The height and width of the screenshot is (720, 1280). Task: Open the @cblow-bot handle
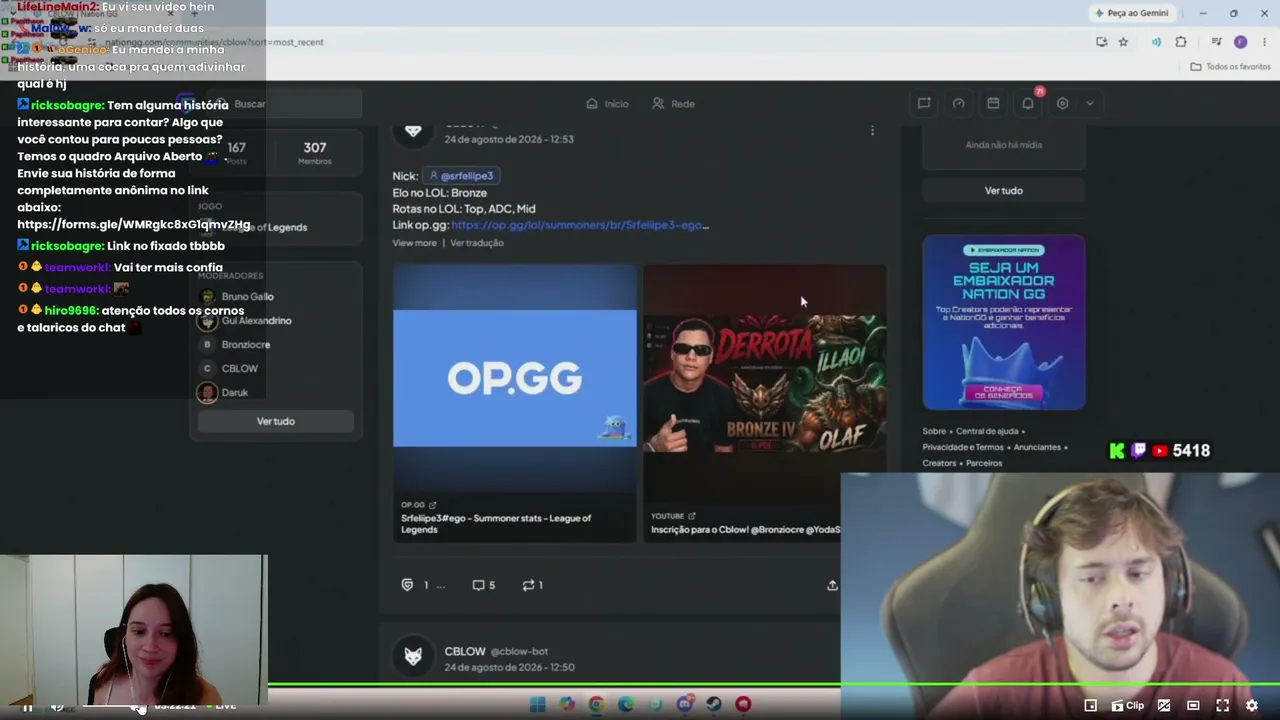click(x=519, y=652)
